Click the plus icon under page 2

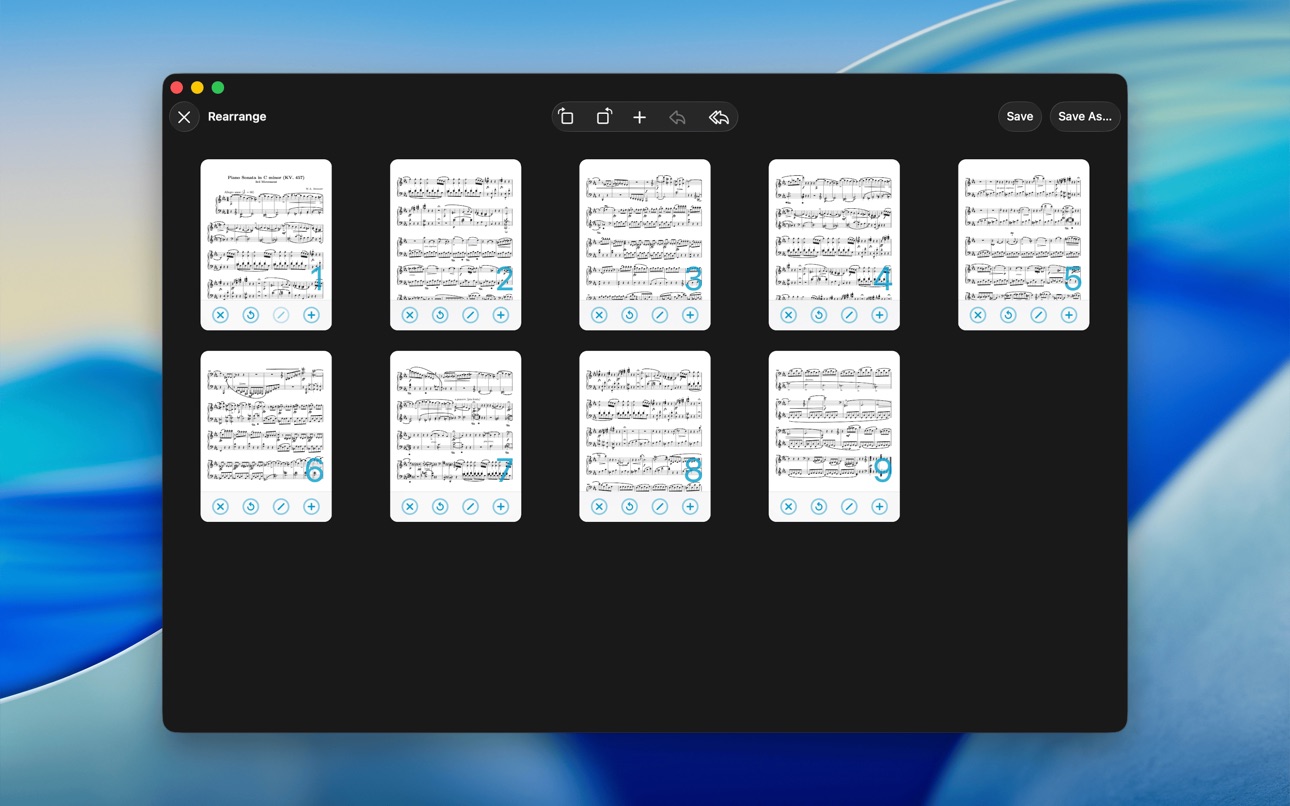click(x=501, y=315)
